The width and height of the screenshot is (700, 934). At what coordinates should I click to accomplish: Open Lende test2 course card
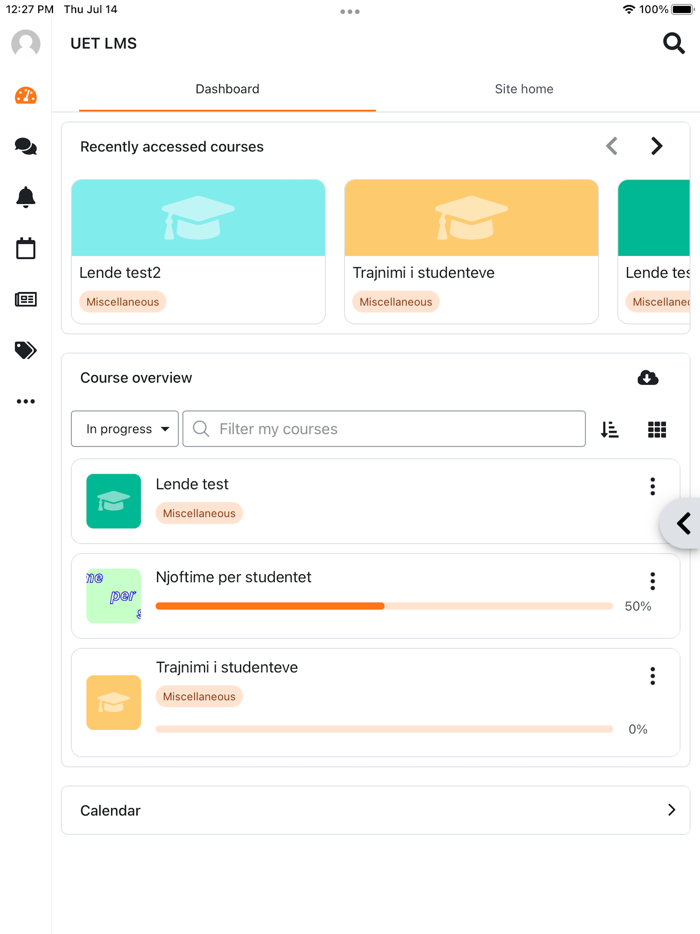[x=198, y=251]
